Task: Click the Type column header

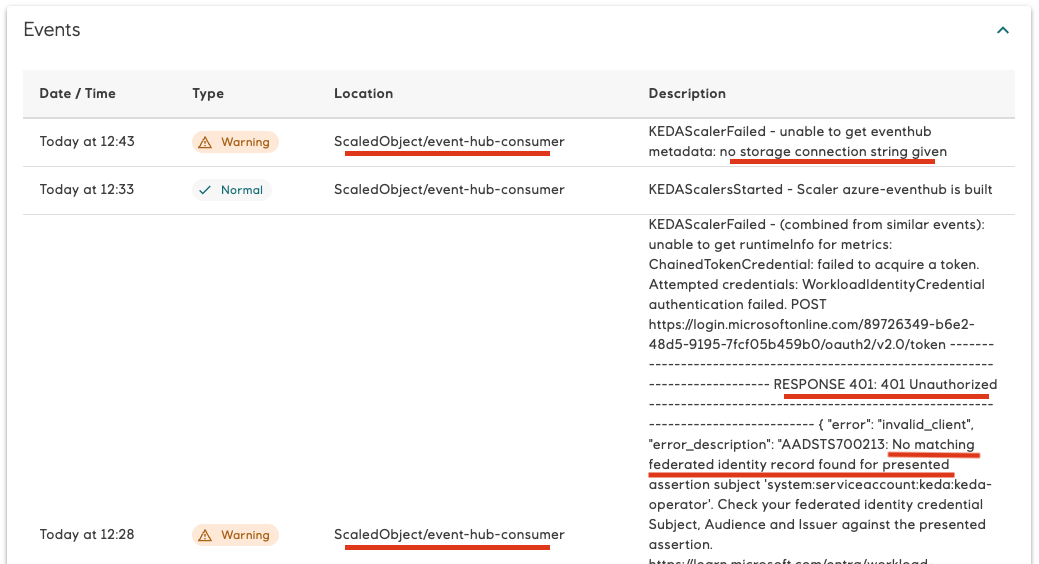Action: pyautogui.click(x=208, y=93)
